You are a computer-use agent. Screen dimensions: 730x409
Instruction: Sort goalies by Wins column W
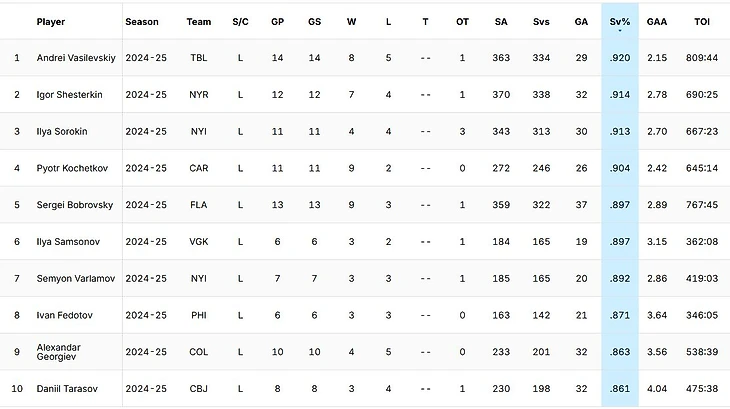tap(350, 21)
